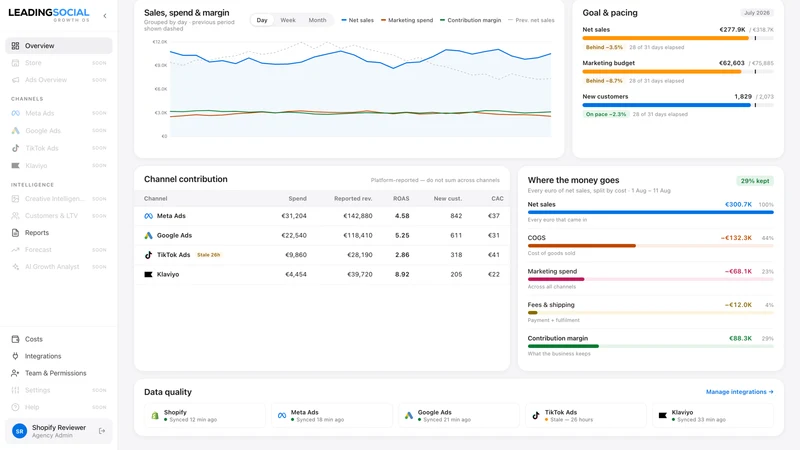This screenshot has width=800, height=450.
Task: Click the 29% kept badge
Action: [x=755, y=181]
